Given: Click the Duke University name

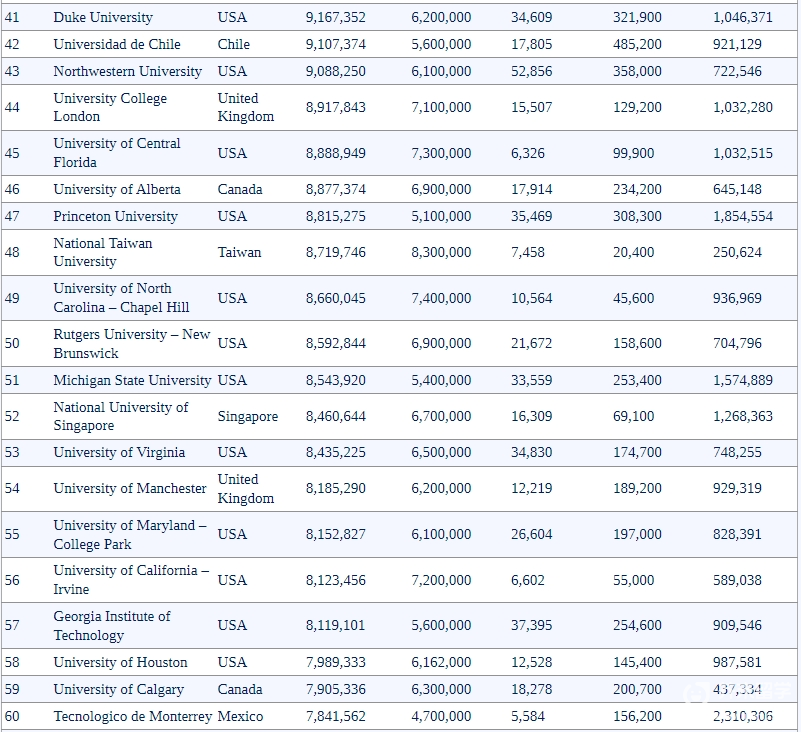Looking at the screenshot, I should click(x=103, y=17).
